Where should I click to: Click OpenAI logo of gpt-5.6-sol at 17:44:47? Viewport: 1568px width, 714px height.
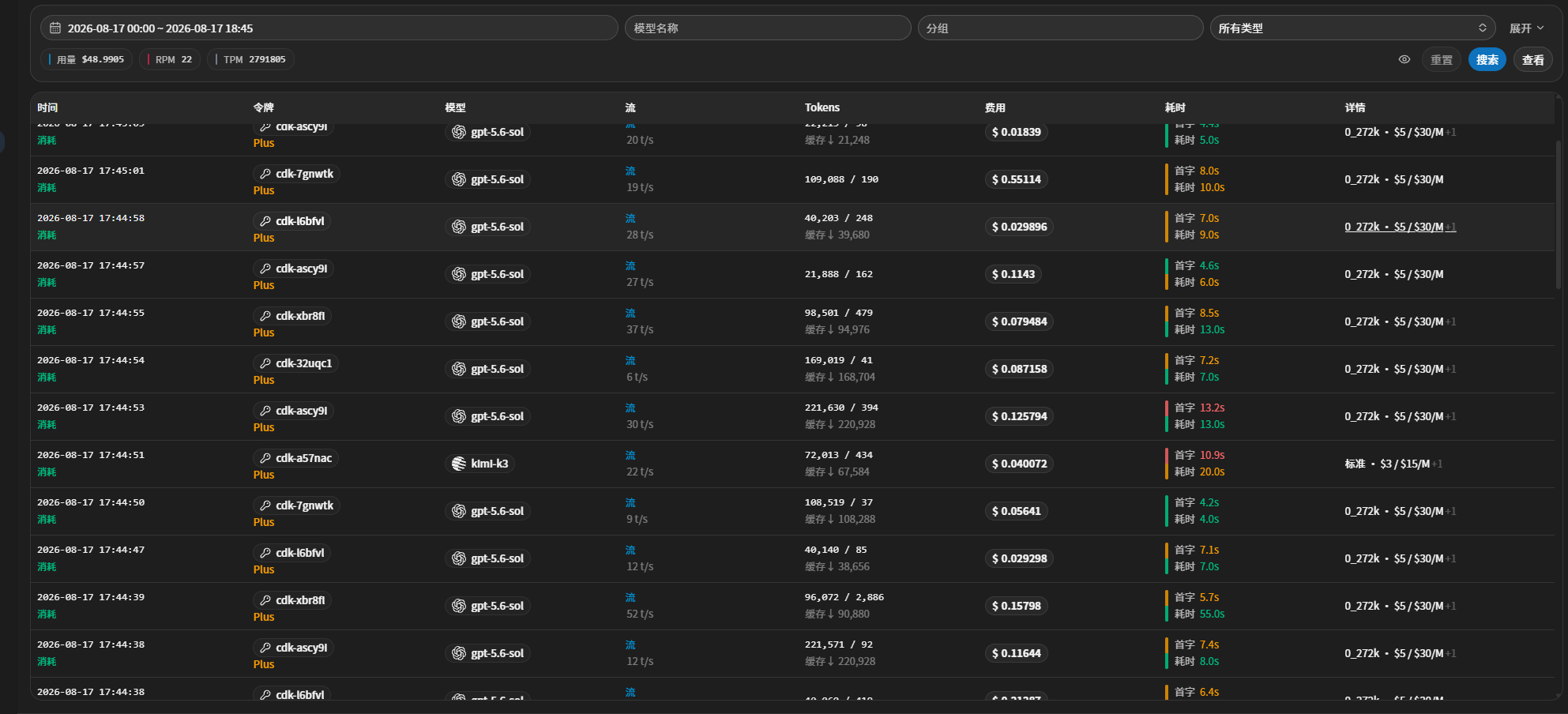pos(459,558)
